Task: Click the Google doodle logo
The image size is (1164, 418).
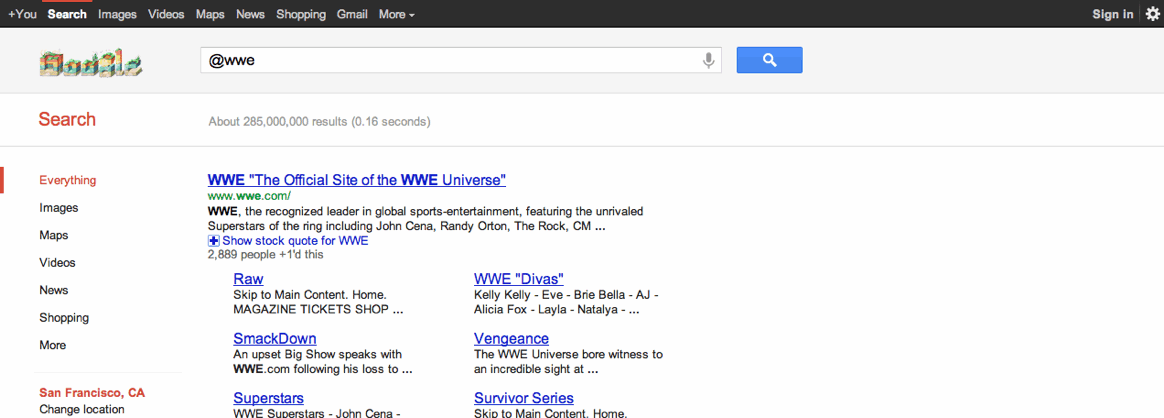Action: point(90,65)
